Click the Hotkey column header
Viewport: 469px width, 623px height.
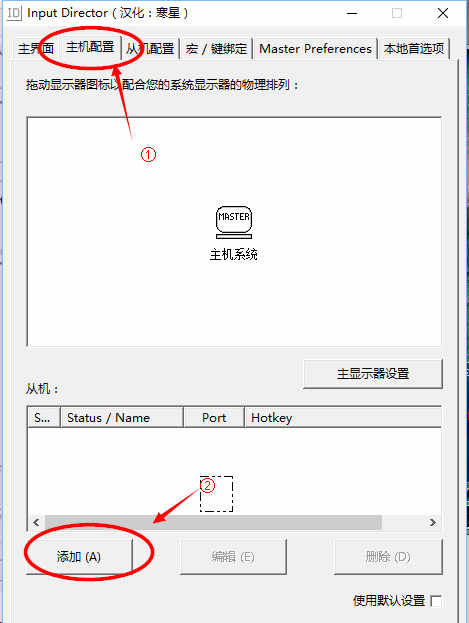click(x=343, y=418)
